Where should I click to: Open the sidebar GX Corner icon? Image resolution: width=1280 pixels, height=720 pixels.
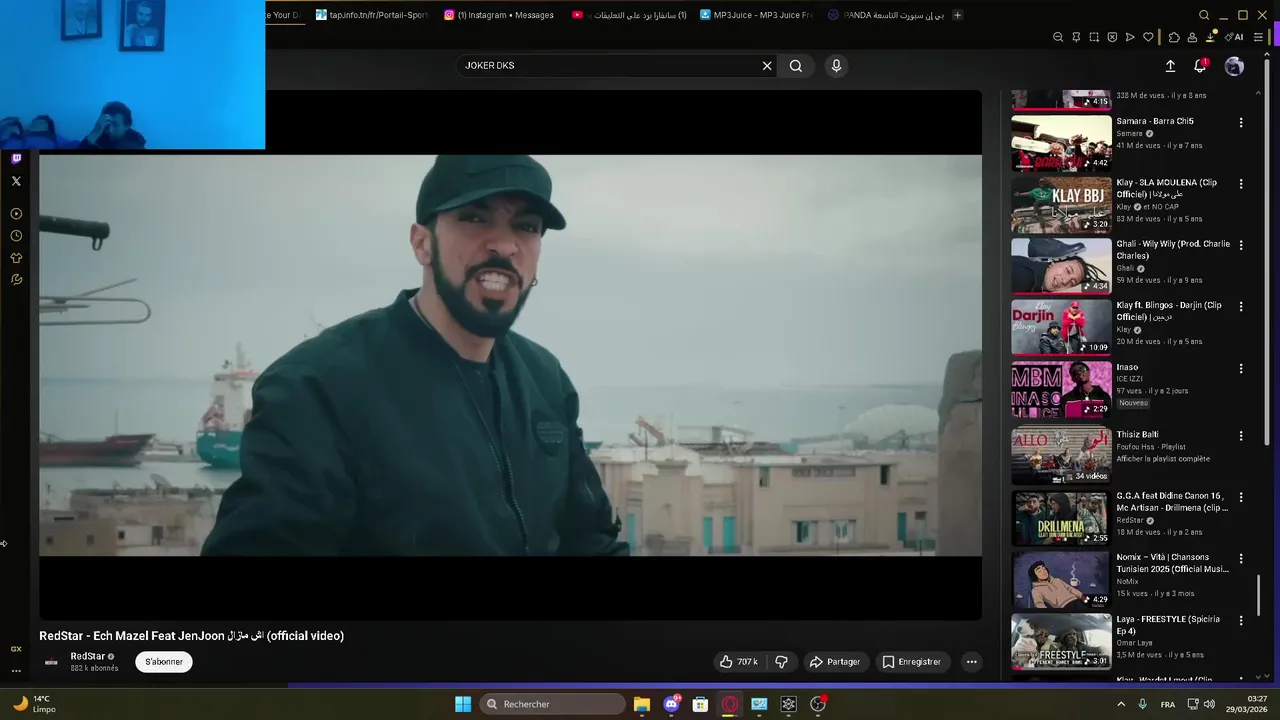(x=16, y=649)
